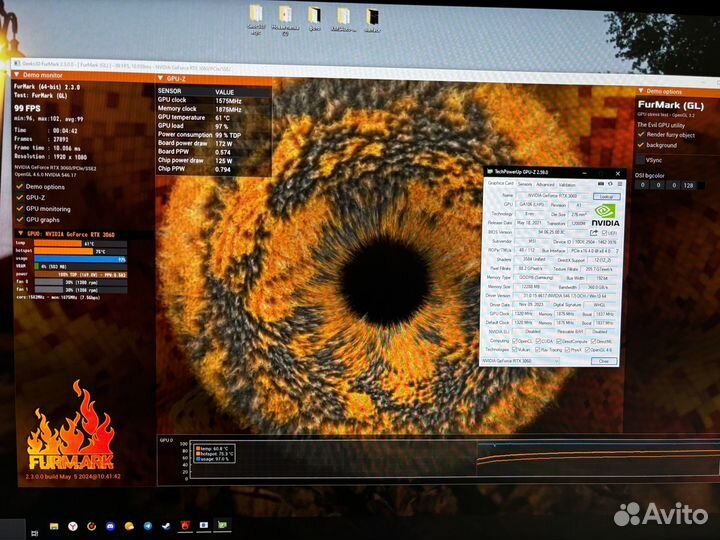Click the hotspot temperature bar in GPU0 monitor
This screenshot has width=720, height=540.
[63, 251]
